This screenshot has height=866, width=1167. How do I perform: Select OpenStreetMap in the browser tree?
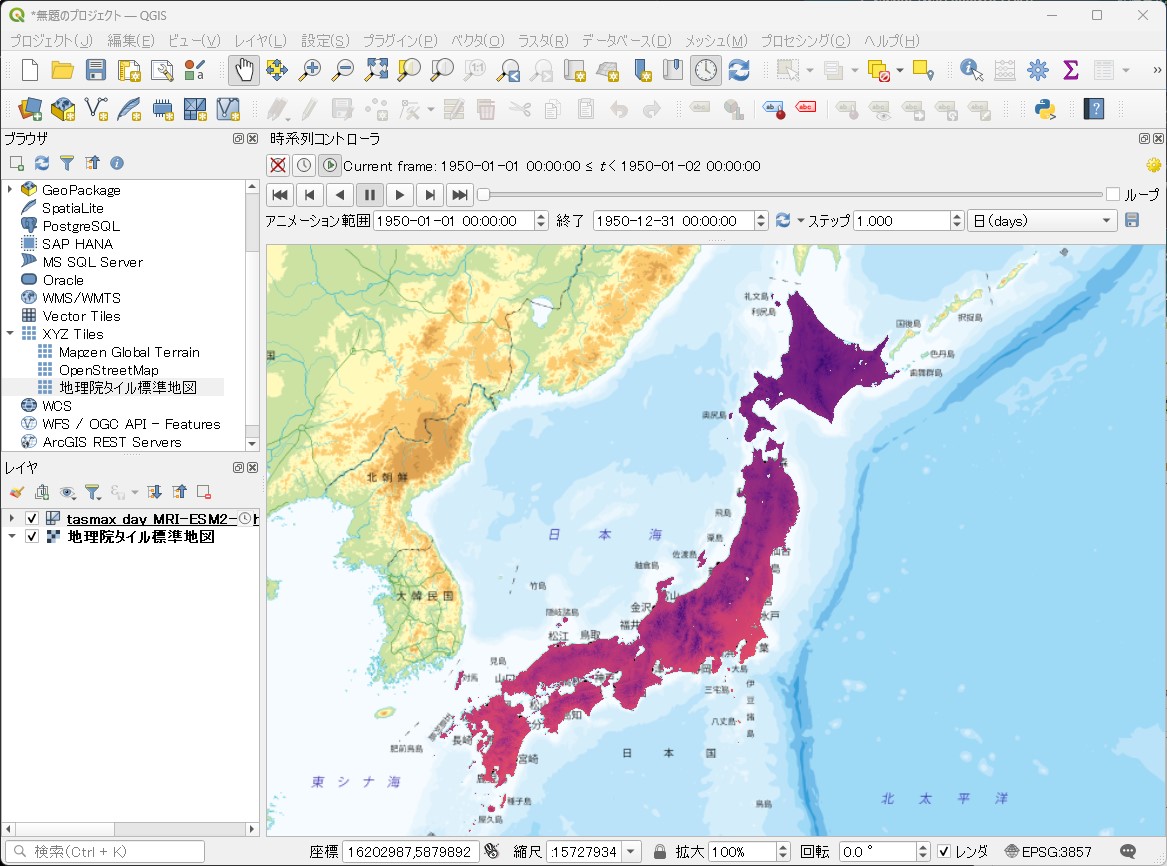coord(109,370)
